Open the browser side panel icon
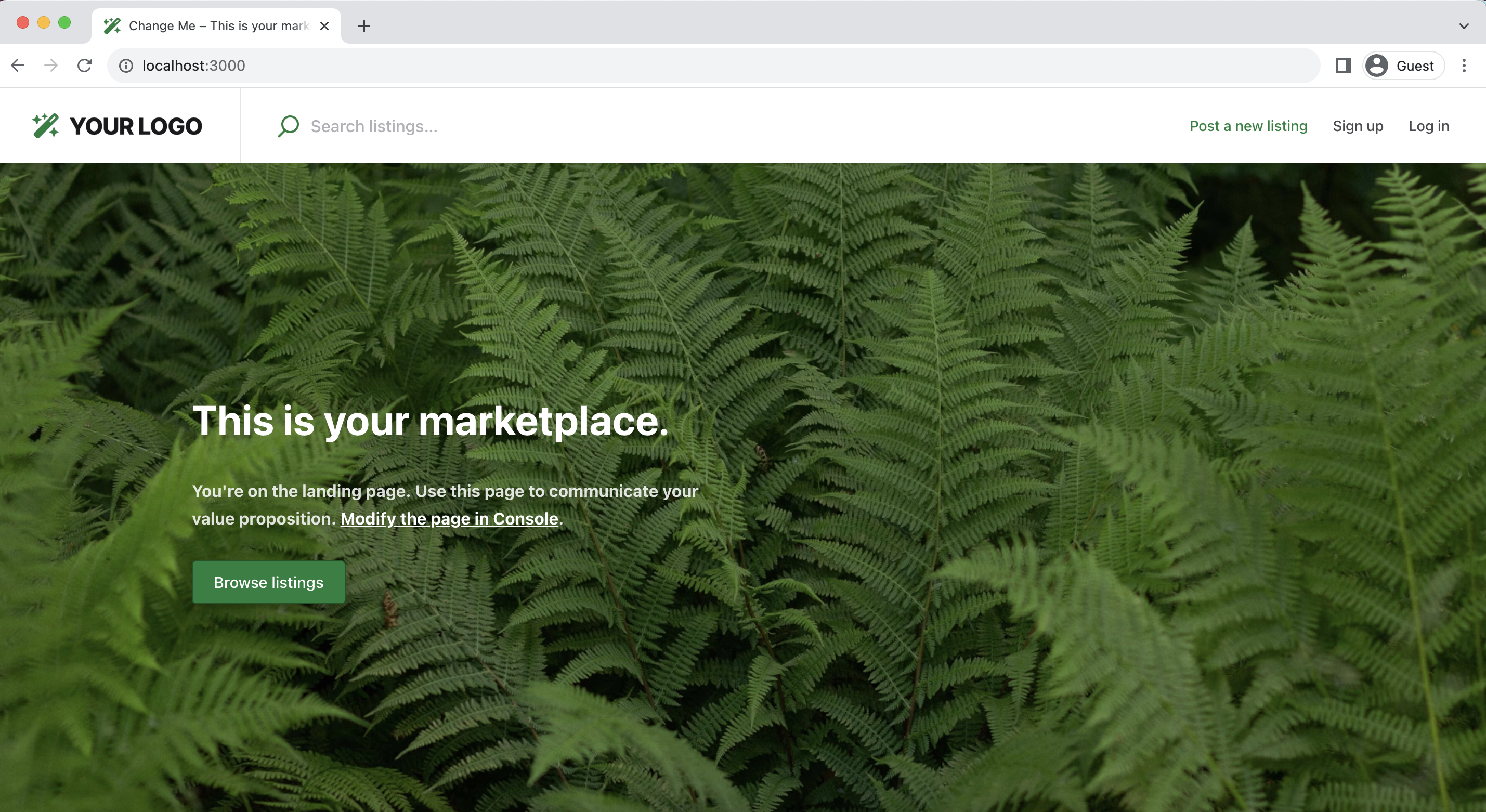 click(1343, 65)
